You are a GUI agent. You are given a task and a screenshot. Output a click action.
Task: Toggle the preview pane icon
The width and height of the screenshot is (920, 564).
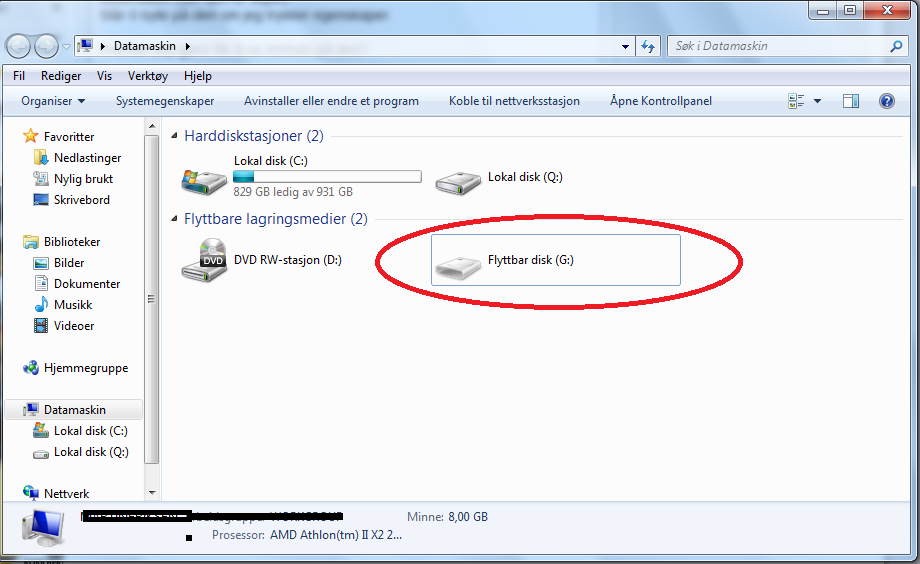point(851,101)
